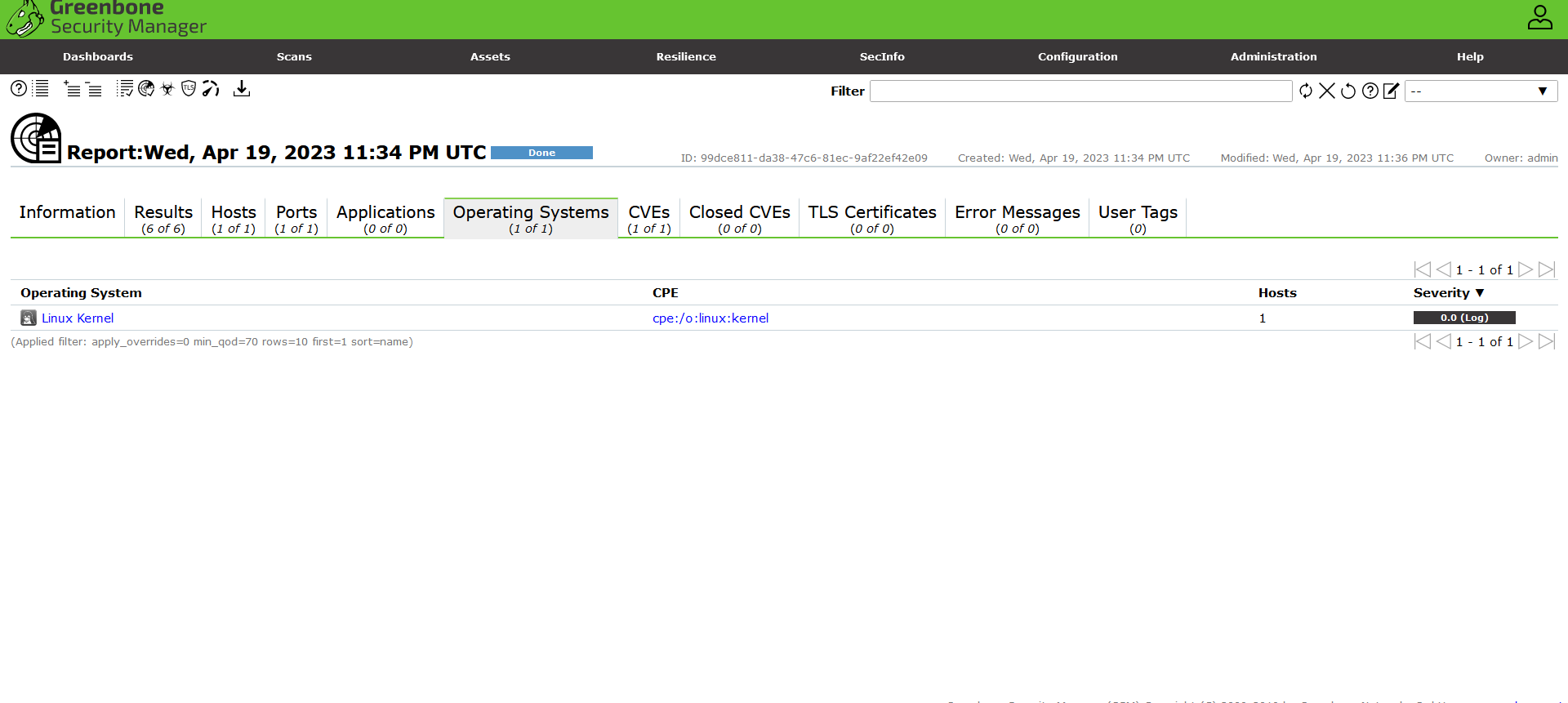Image resolution: width=1568 pixels, height=703 pixels.
Task: Open filter help question mark icon
Action: pos(1370,91)
